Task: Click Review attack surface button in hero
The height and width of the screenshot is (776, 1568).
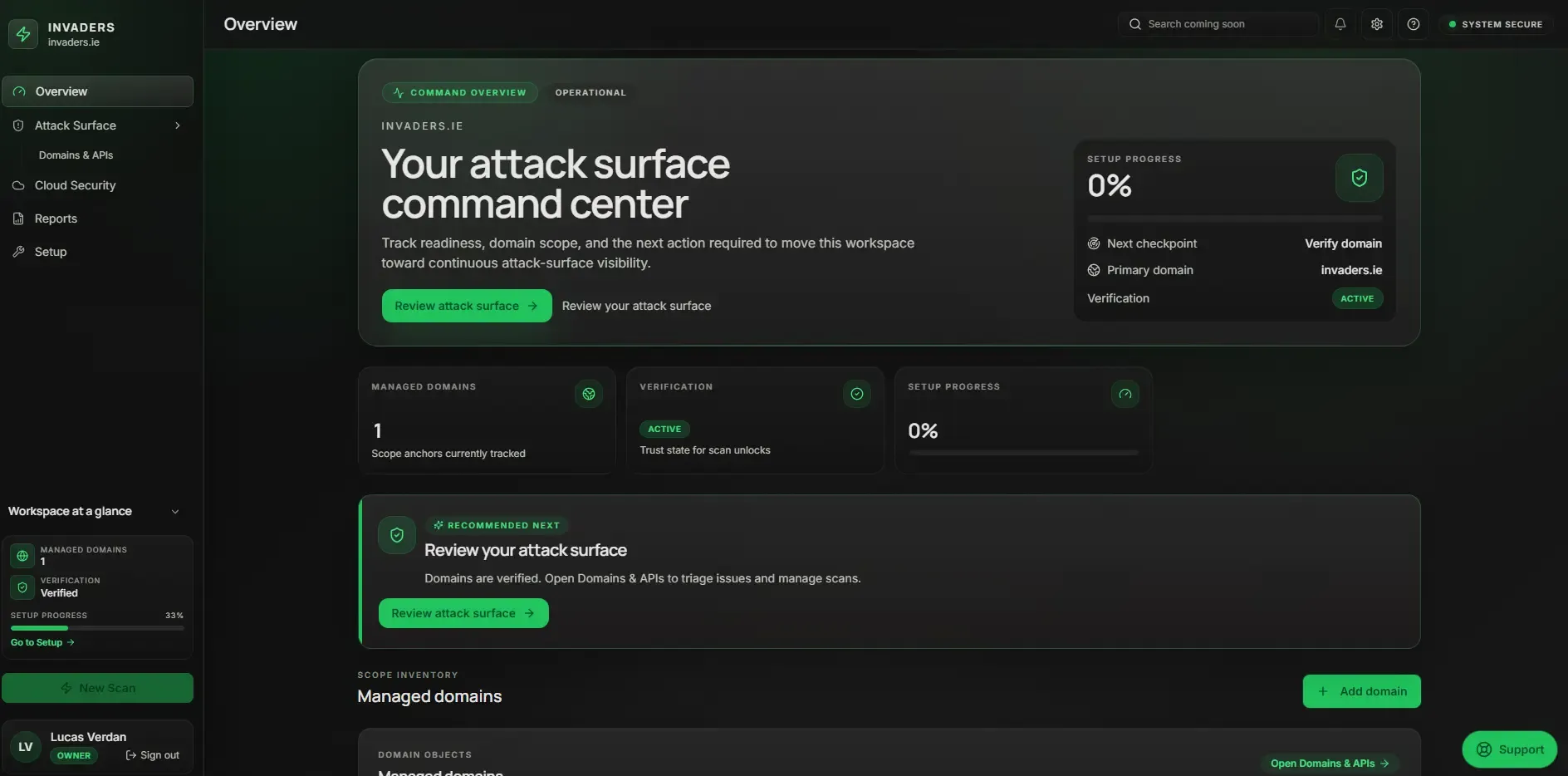Action: (467, 306)
